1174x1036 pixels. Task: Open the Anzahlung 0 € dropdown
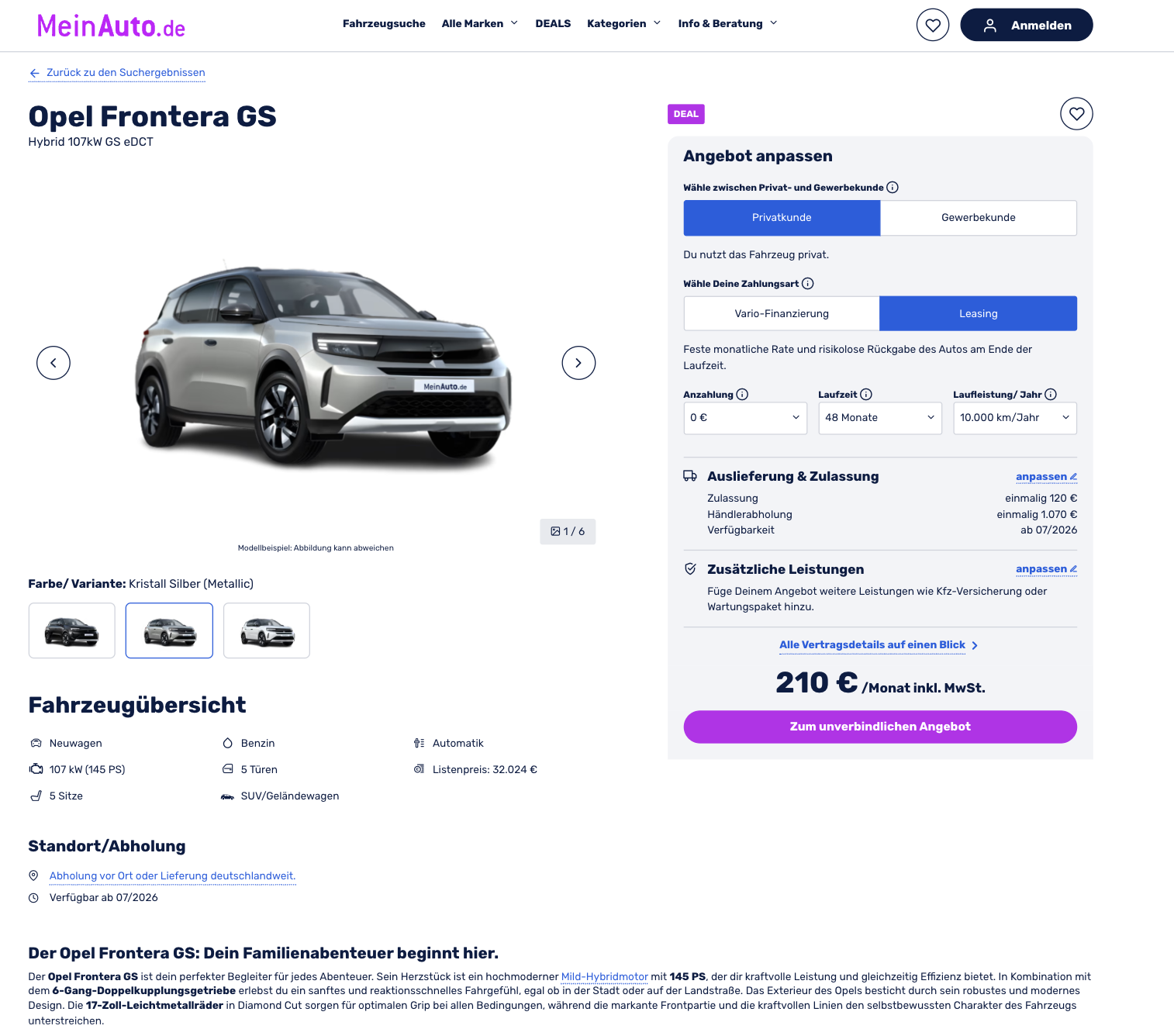coord(745,418)
